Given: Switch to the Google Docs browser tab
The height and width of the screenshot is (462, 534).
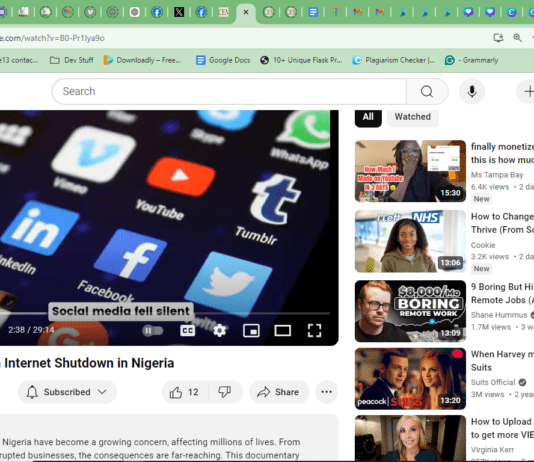Looking at the screenshot, I should pyautogui.click(x=313, y=13).
